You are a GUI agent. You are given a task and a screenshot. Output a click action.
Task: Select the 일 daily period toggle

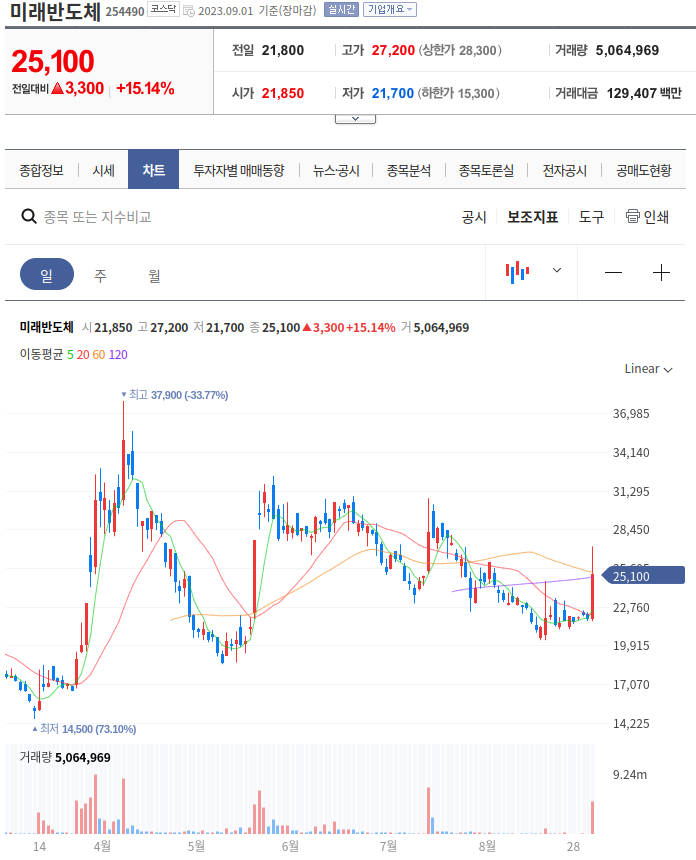47,274
